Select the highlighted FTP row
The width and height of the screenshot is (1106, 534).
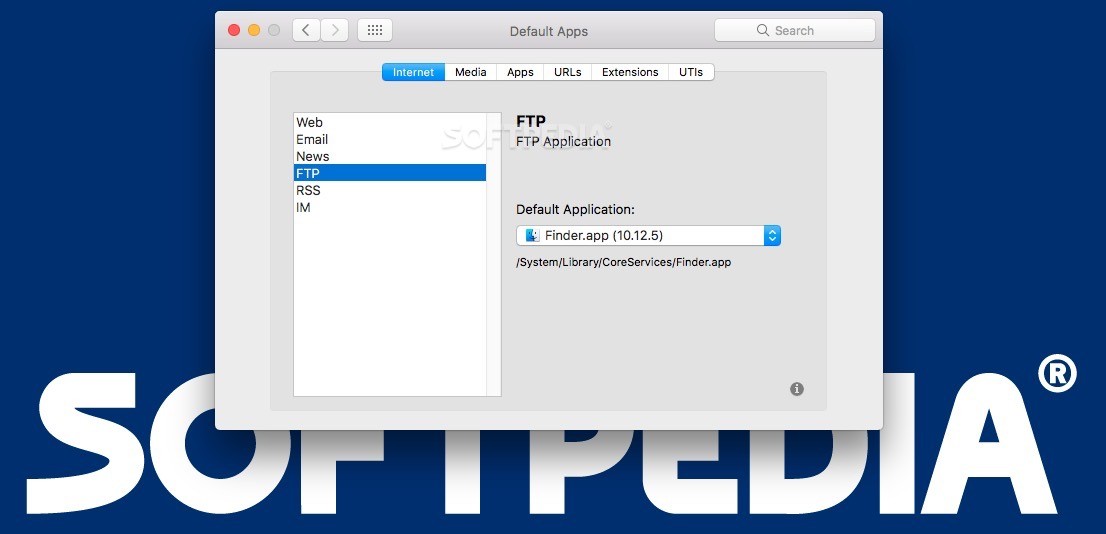pos(389,173)
